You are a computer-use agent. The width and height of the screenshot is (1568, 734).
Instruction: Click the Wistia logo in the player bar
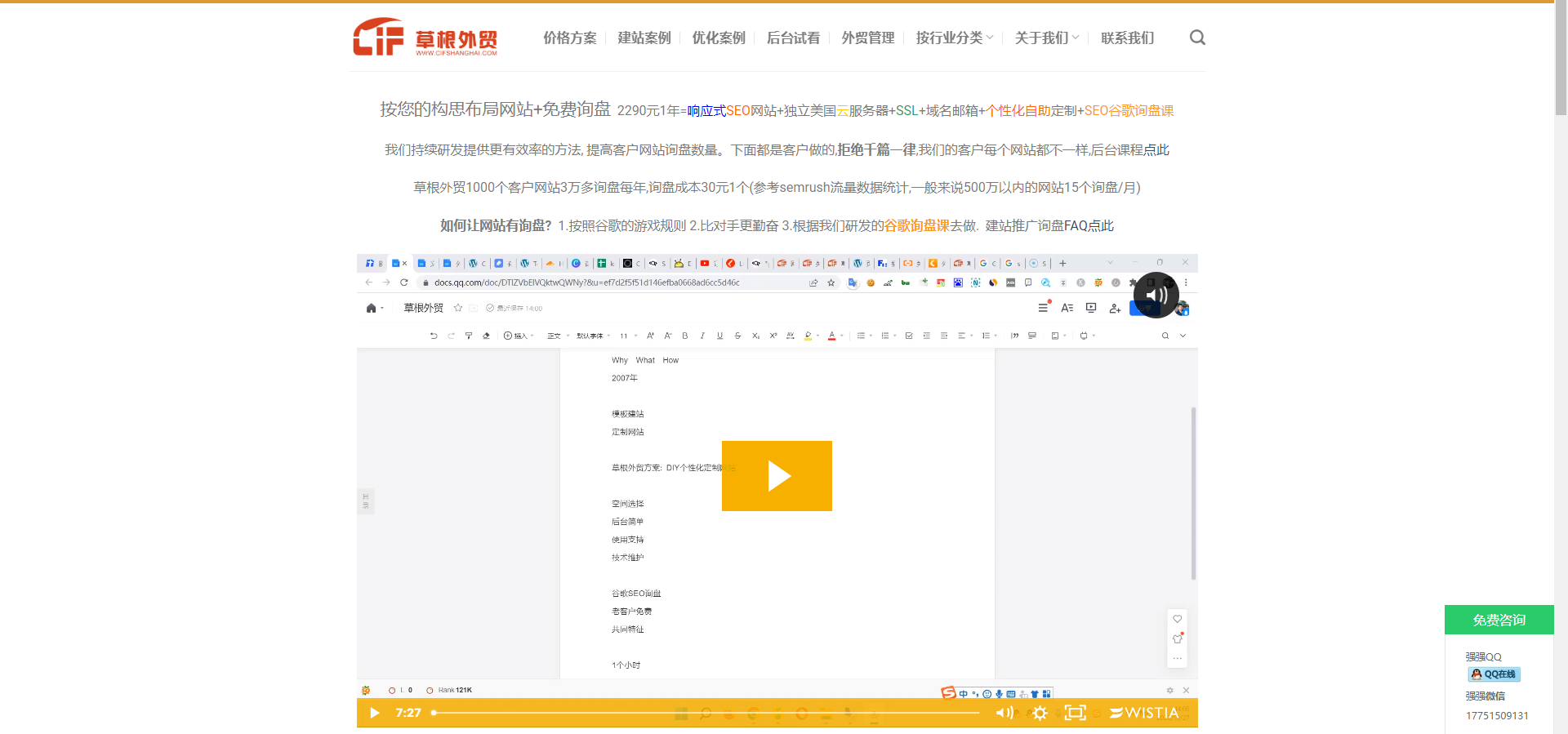click(x=1144, y=713)
